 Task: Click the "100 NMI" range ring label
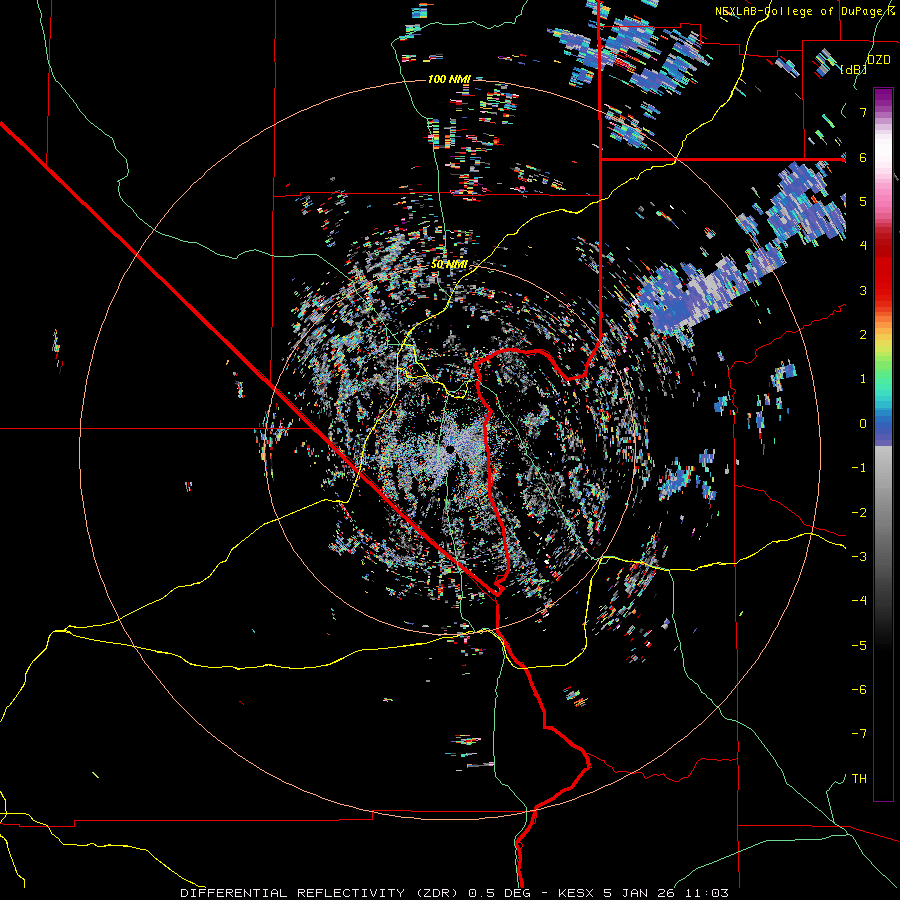click(x=449, y=79)
